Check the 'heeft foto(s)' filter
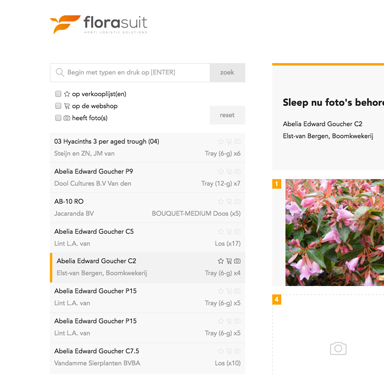Viewport: 384px width, 374px height. 58,118
